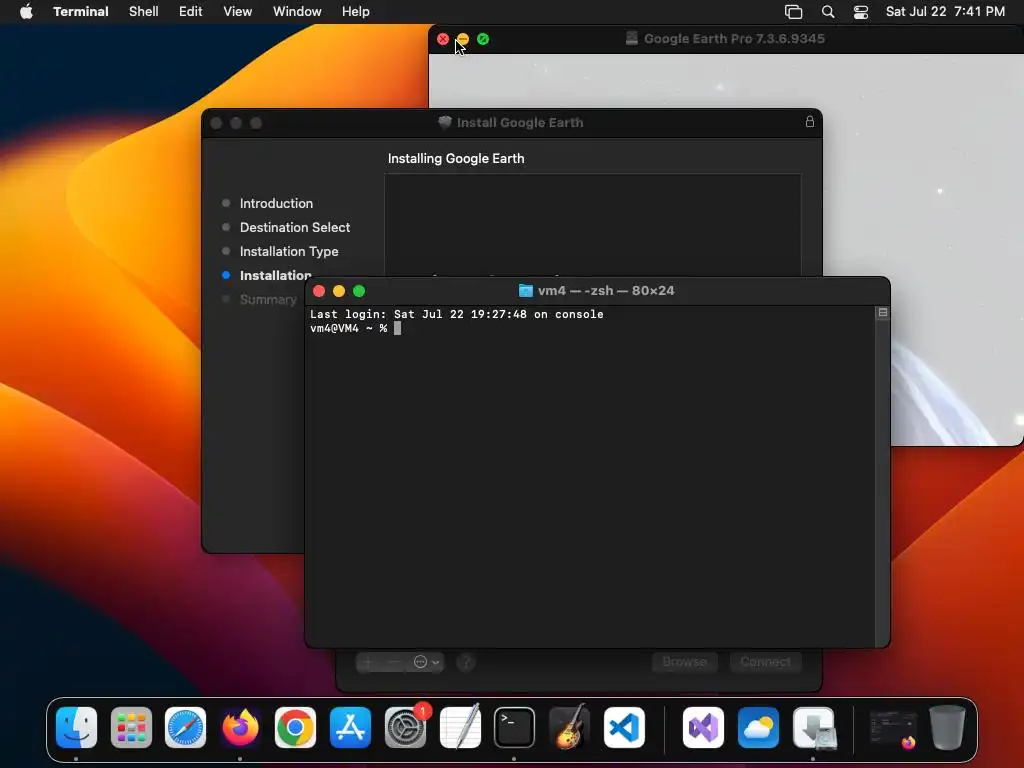Open Spotlight search in menu bar
Viewport: 1024px width, 768px height.
tap(828, 12)
